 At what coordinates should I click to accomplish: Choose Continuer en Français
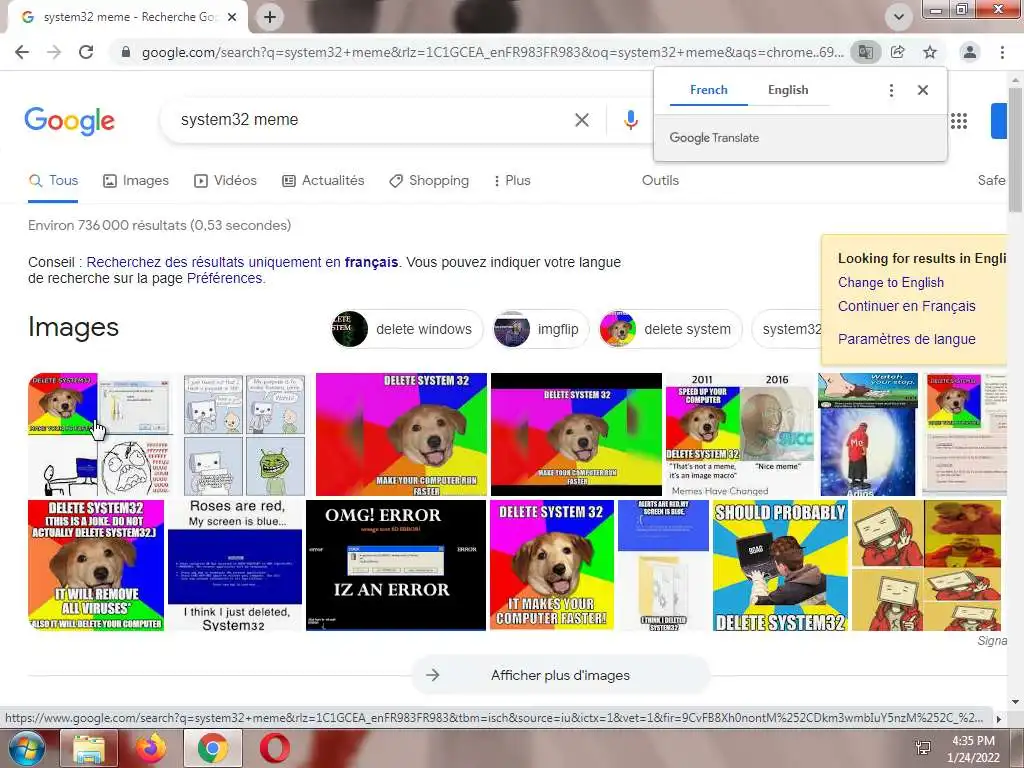[x=906, y=306]
